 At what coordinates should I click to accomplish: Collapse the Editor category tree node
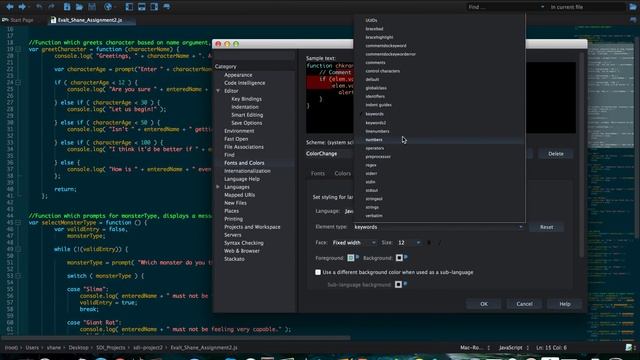(x=218, y=91)
